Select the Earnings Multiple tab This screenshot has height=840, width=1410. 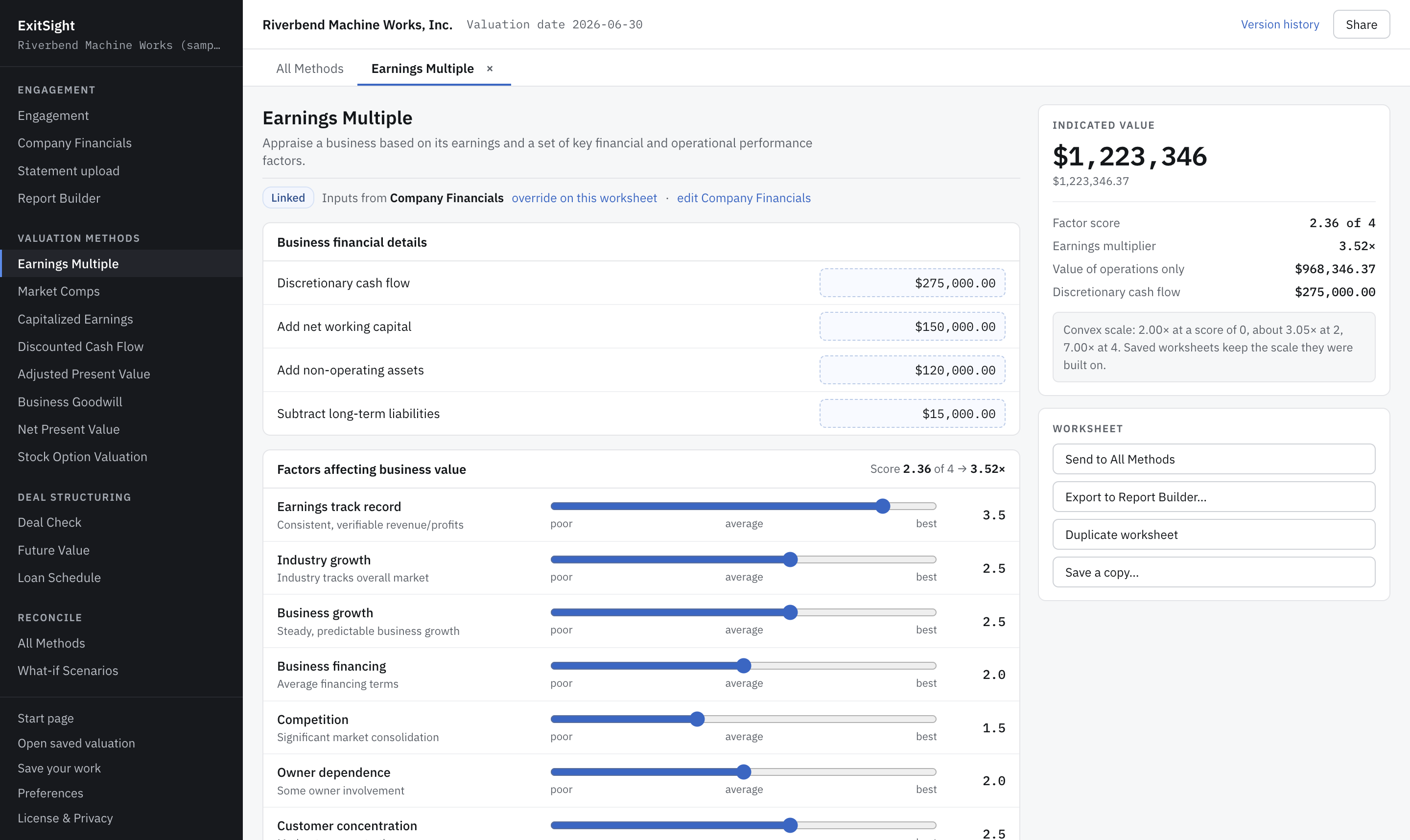click(x=422, y=69)
